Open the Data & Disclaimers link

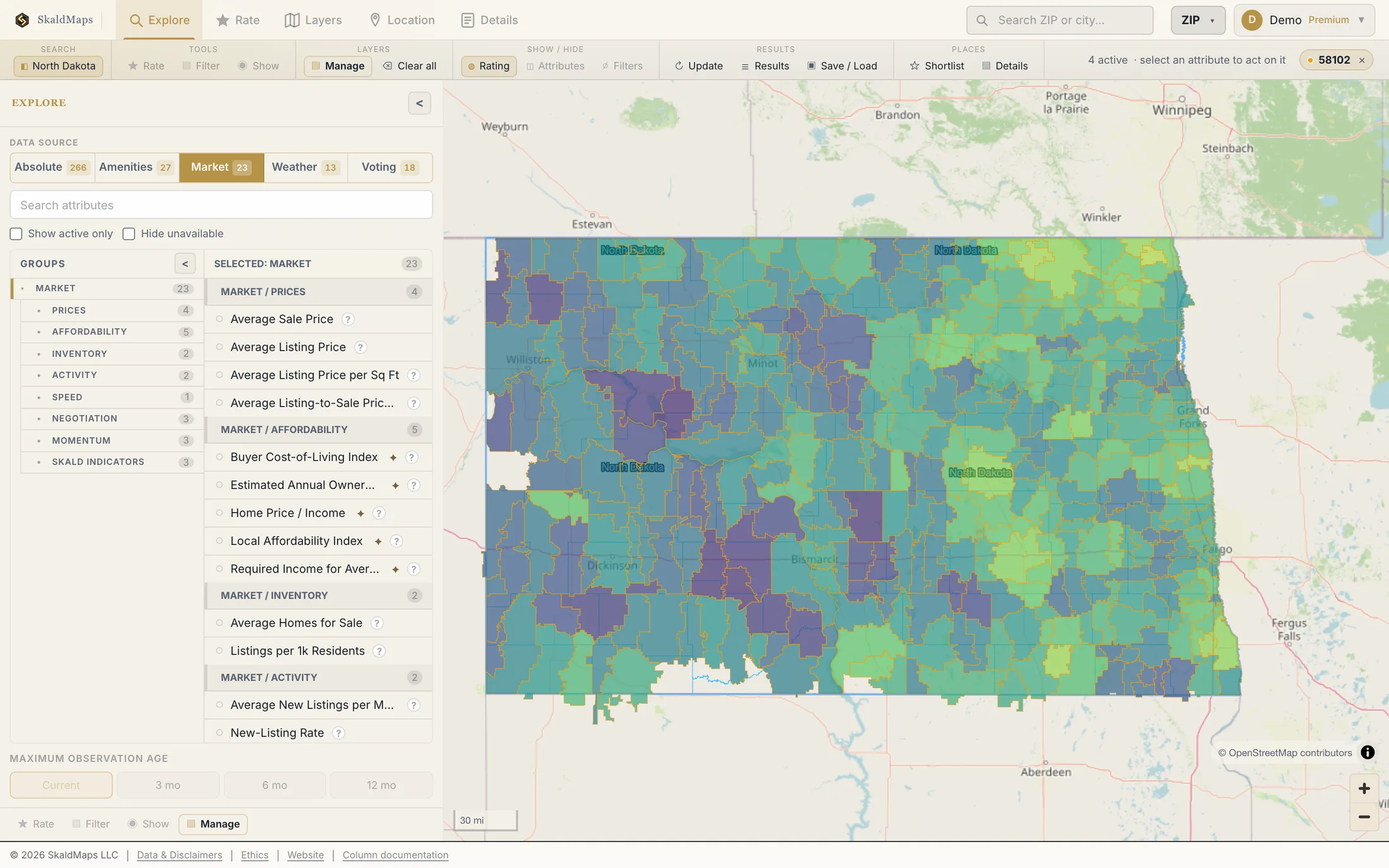pyautogui.click(x=179, y=855)
